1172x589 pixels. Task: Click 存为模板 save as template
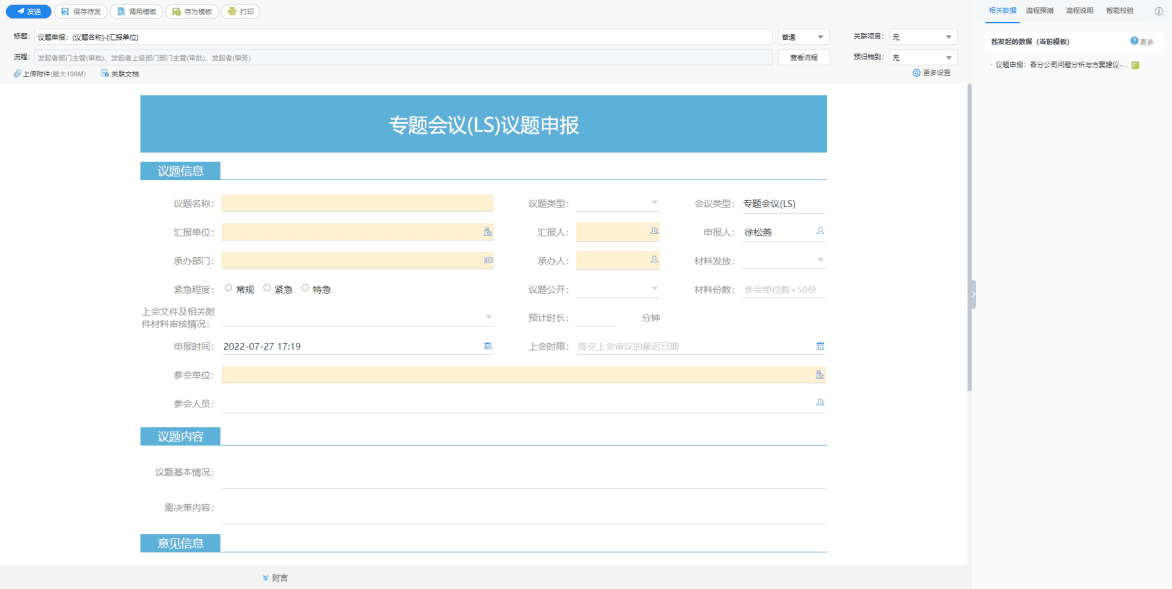coord(192,11)
